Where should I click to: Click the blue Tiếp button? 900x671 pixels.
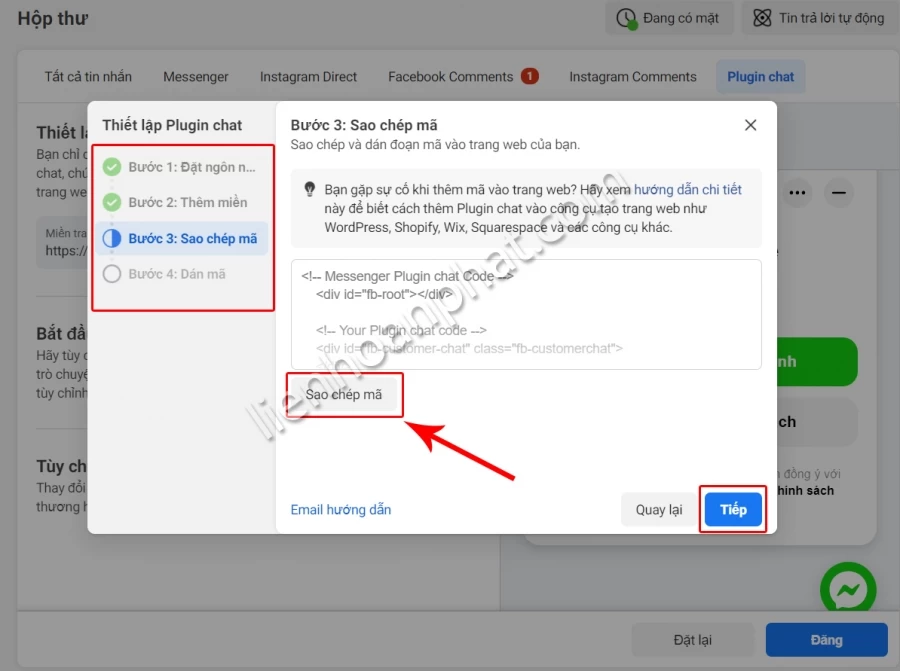pos(733,510)
